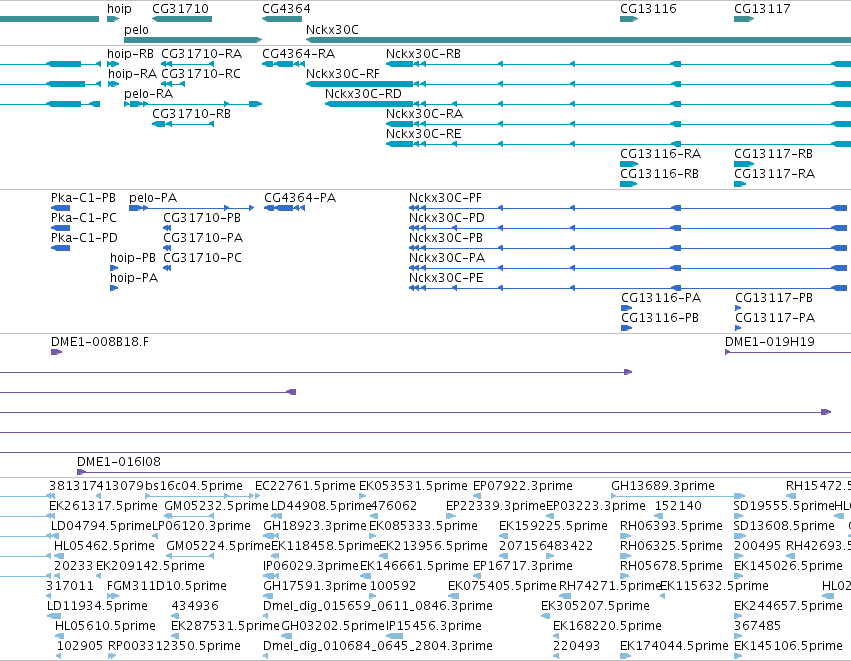Select the EK261317.5prime EST label
The height and width of the screenshot is (661, 851).
point(103,506)
